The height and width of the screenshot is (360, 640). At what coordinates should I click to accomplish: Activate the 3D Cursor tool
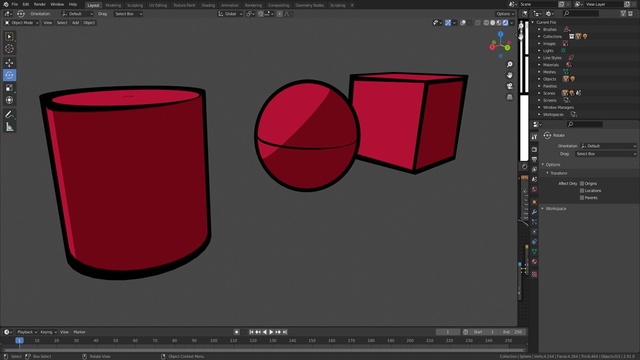(x=9, y=49)
